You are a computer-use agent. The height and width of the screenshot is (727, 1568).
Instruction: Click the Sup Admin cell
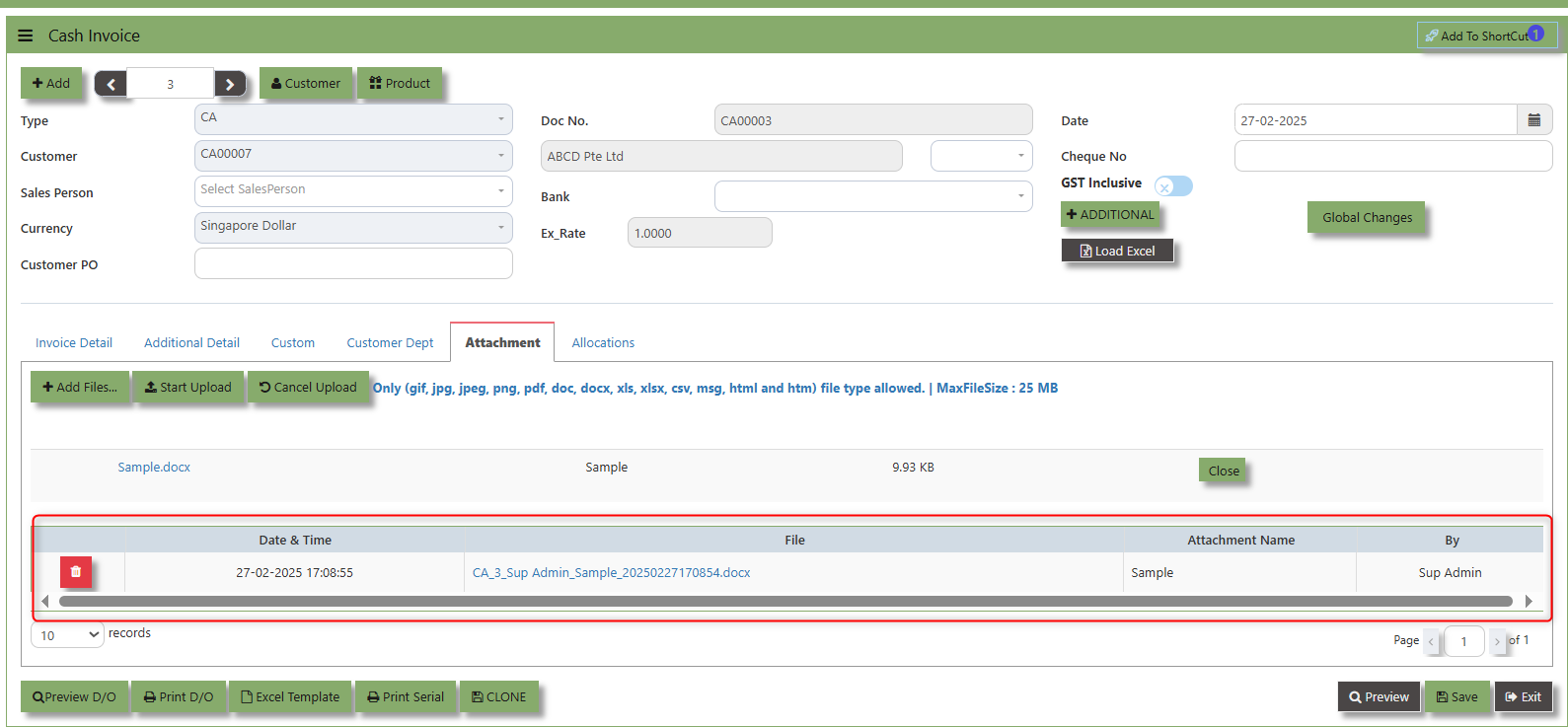click(x=1450, y=573)
